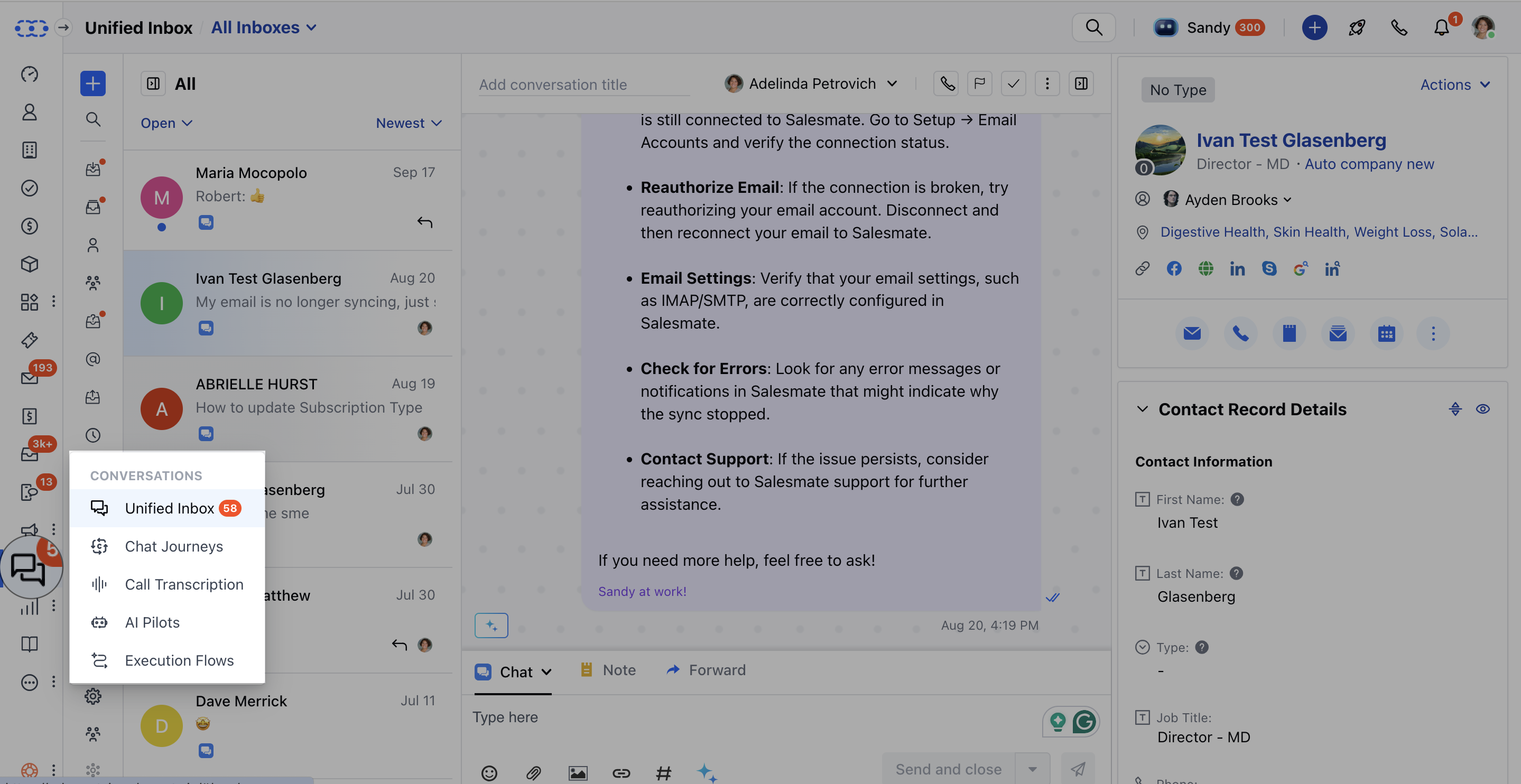Viewport: 1521px width, 784px height.
Task: Open Dave Merrick conversation
Action: (x=288, y=726)
